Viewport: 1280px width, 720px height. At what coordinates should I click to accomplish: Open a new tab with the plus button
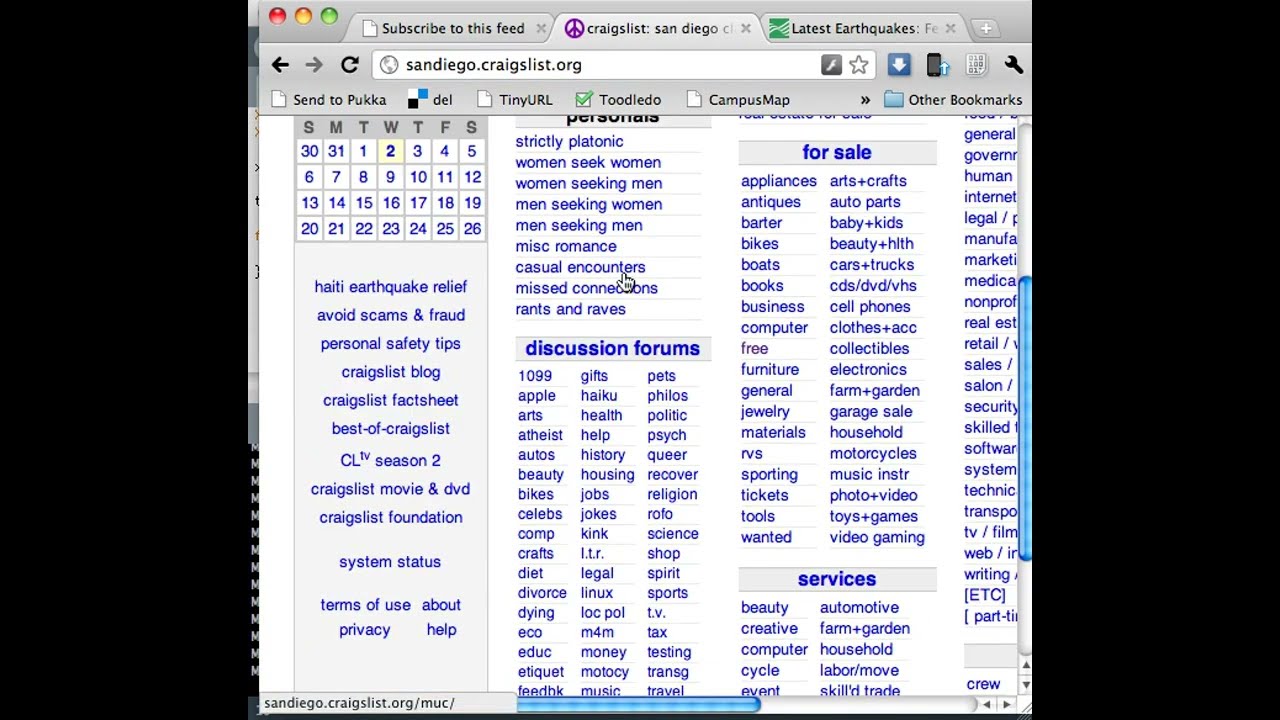click(985, 29)
